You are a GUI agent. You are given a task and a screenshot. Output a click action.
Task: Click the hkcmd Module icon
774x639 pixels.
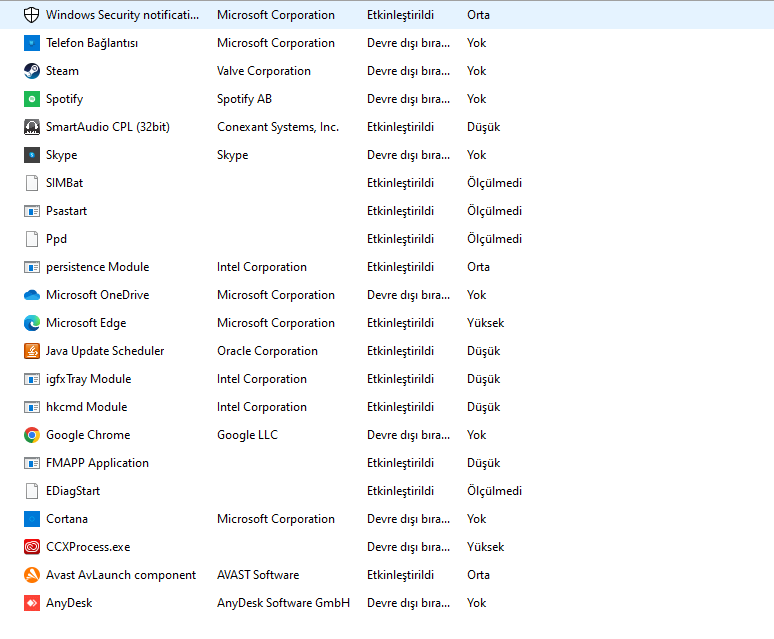32,407
